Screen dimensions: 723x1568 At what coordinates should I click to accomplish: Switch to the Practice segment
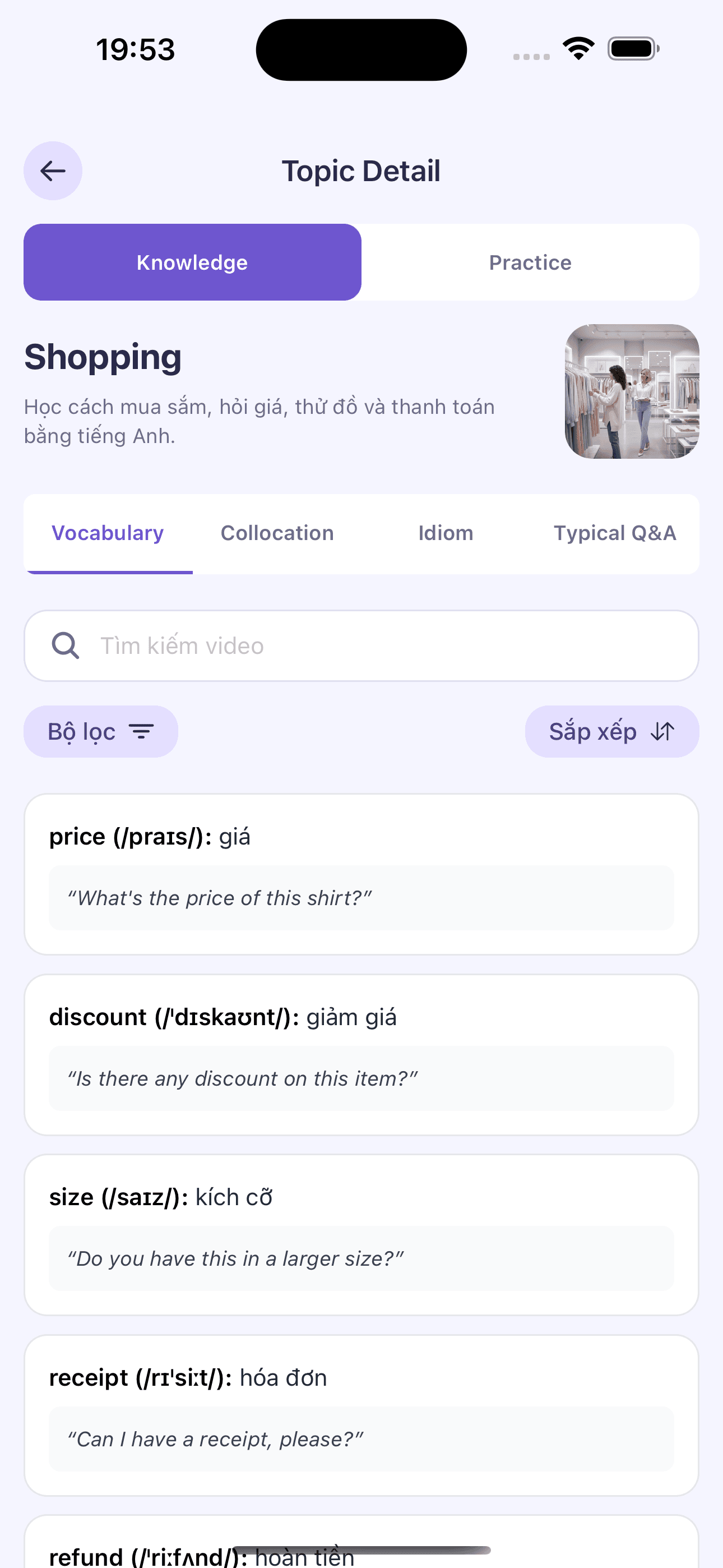pyautogui.click(x=530, y=262)
